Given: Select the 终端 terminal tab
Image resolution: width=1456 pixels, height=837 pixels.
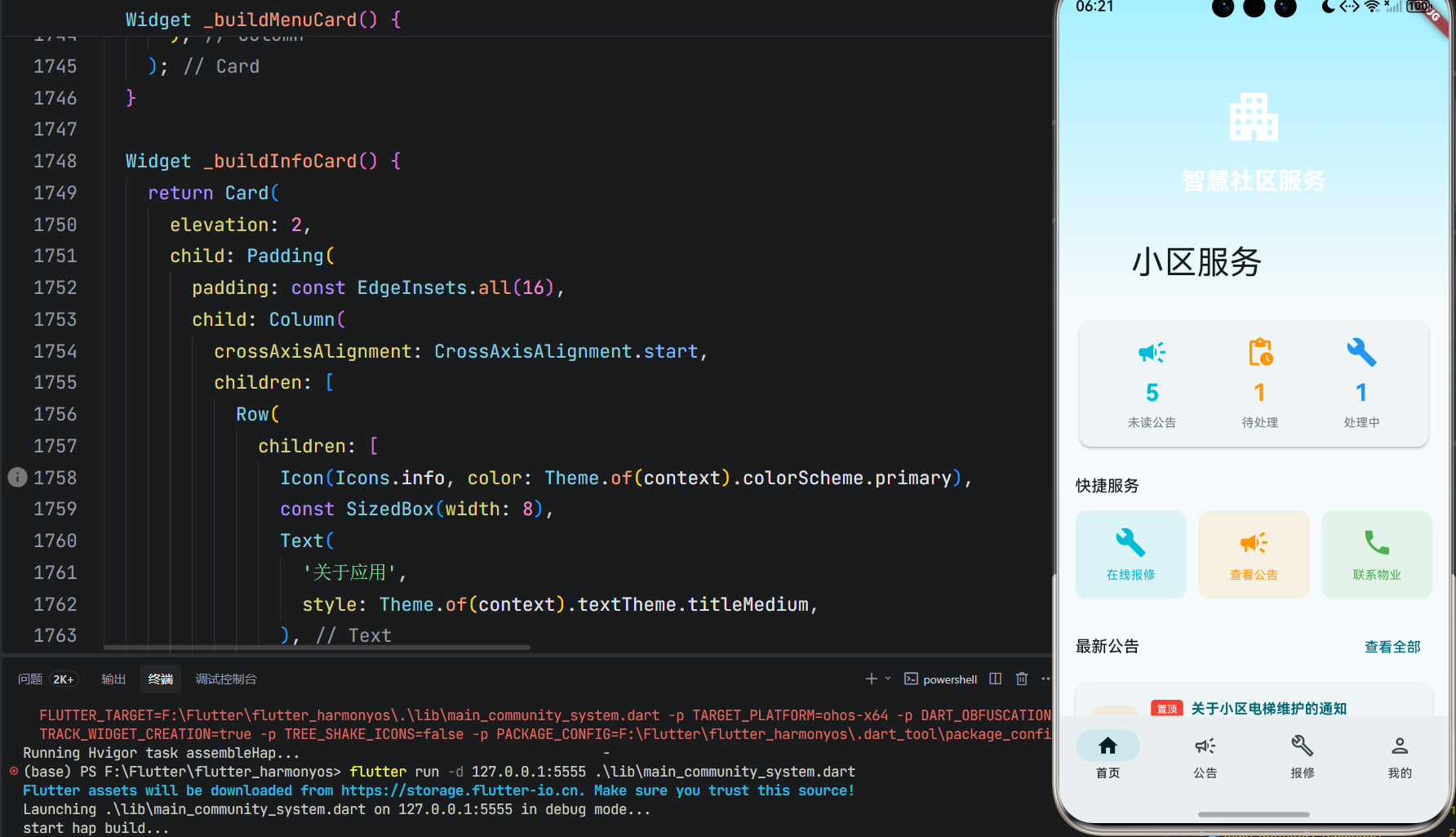Looking at the screenshot, I should (161, 679).
